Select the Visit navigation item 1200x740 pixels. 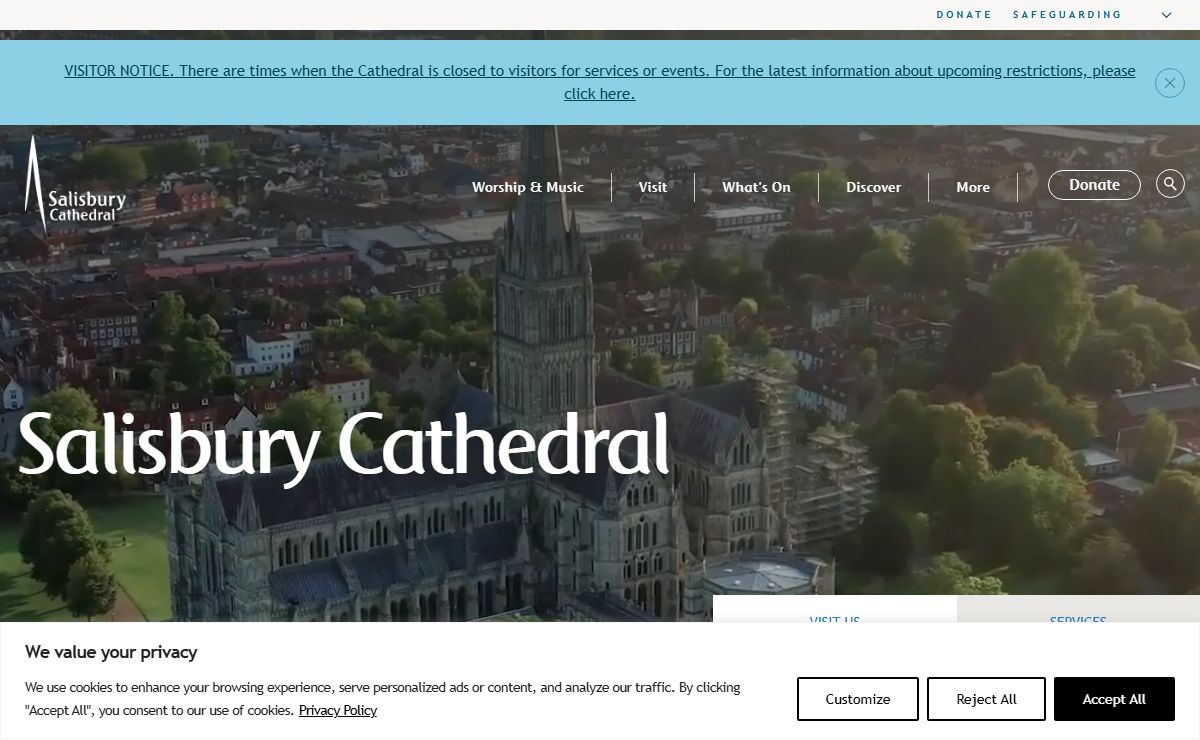point(652,187)
